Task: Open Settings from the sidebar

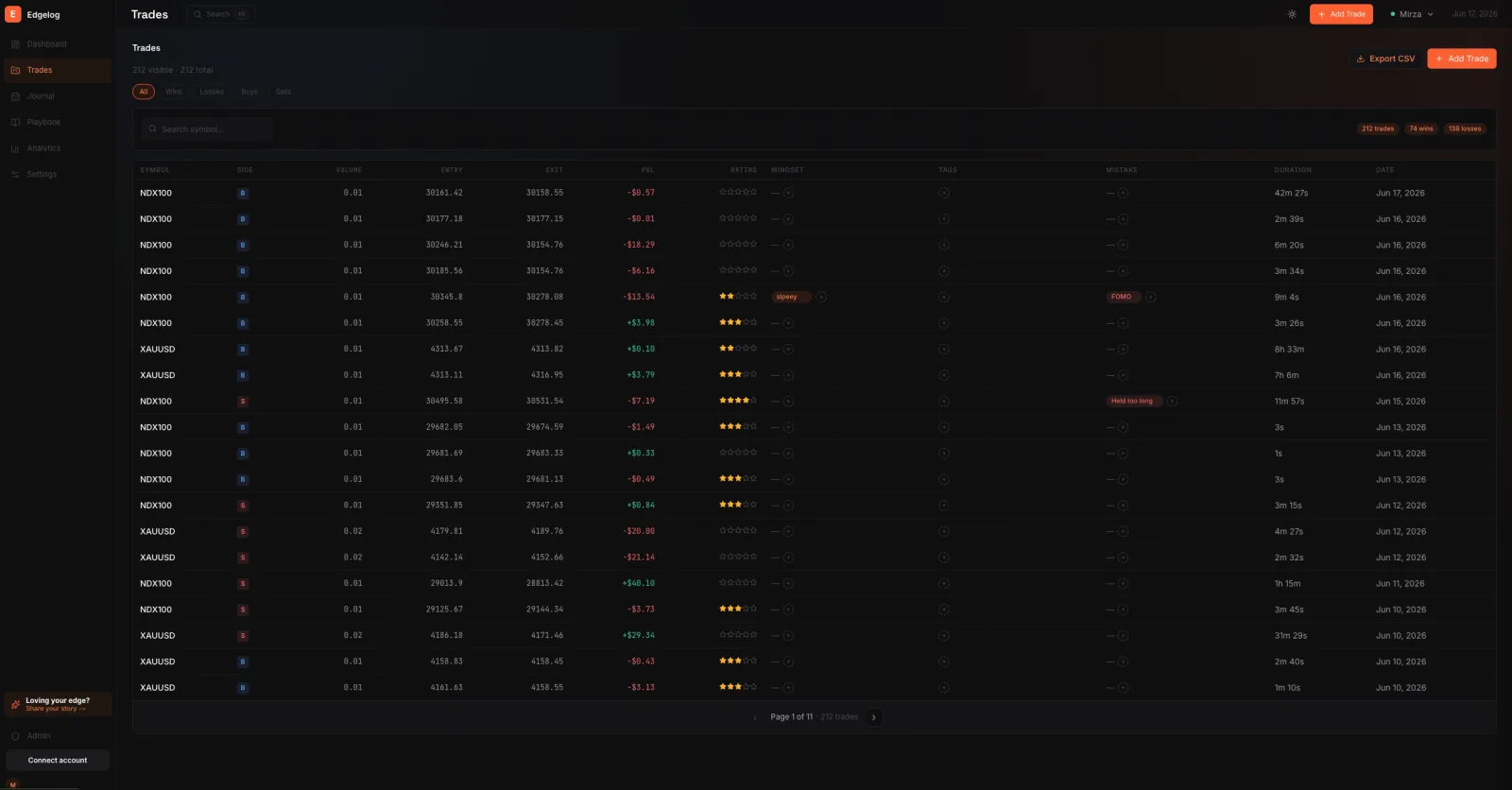Action: point(58,174)
